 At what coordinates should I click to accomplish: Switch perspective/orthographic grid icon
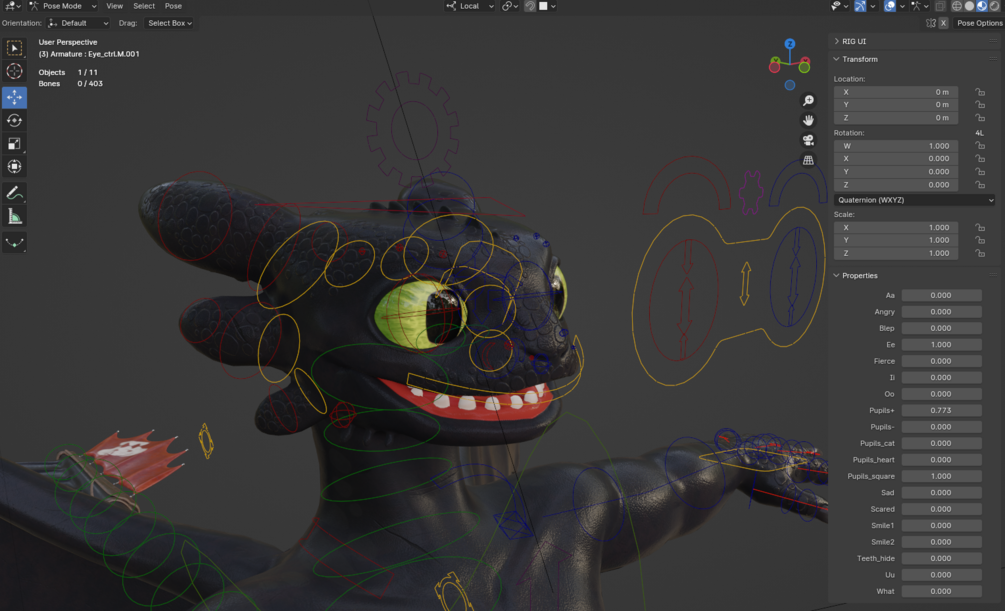tap(808, 160)
